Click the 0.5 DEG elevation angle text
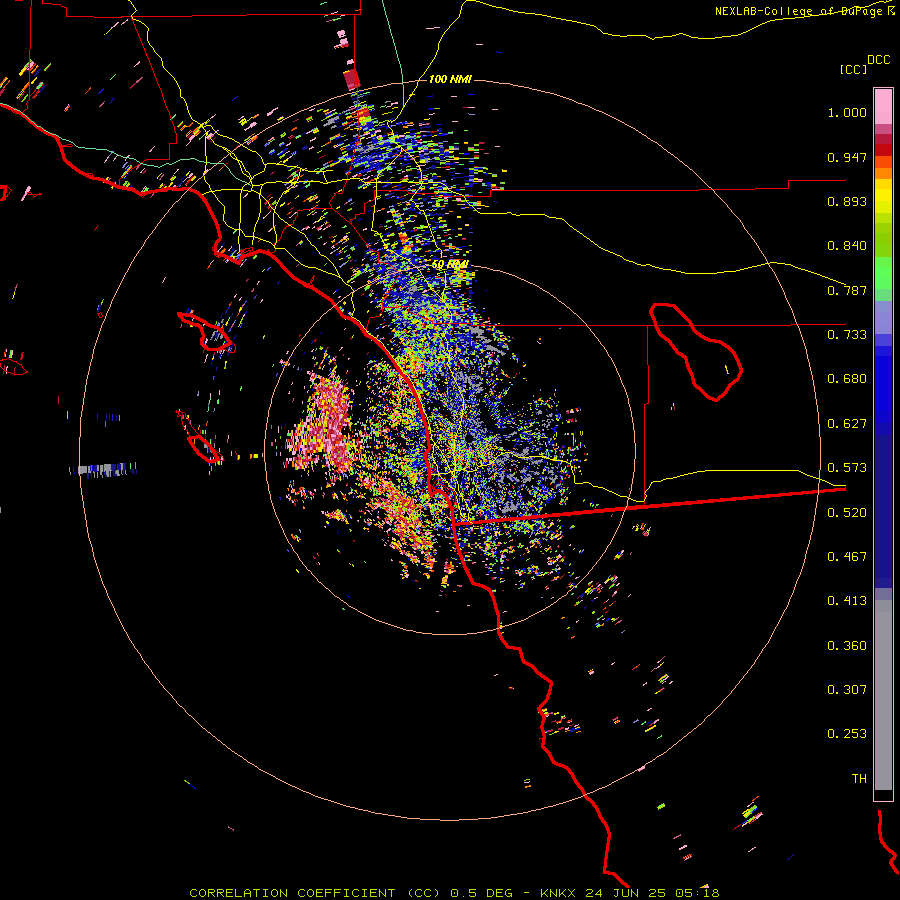This screenshot has height=900, width=900. click(480, 893)
